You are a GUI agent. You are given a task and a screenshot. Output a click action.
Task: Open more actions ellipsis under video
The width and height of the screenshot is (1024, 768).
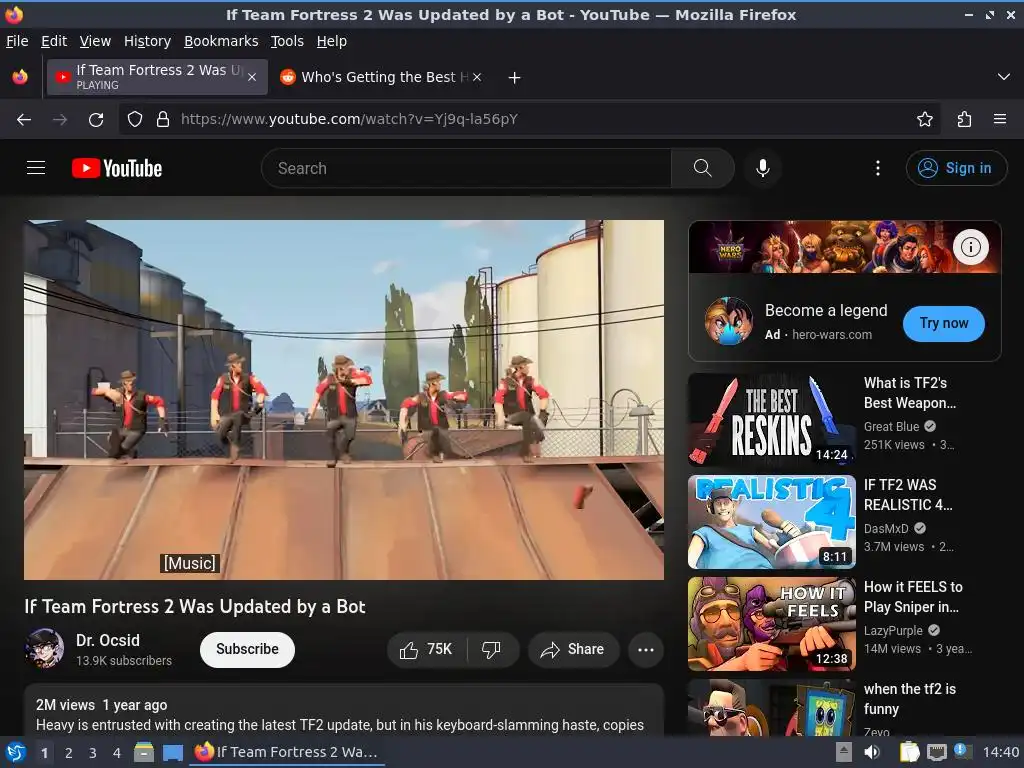tap(646, 649)
